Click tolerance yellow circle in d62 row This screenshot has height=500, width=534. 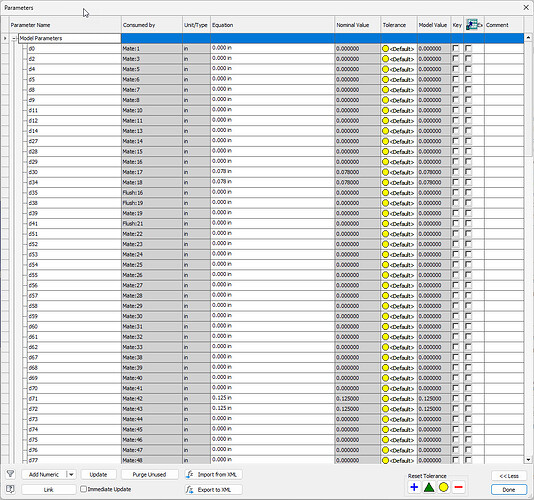pos(385,347)
